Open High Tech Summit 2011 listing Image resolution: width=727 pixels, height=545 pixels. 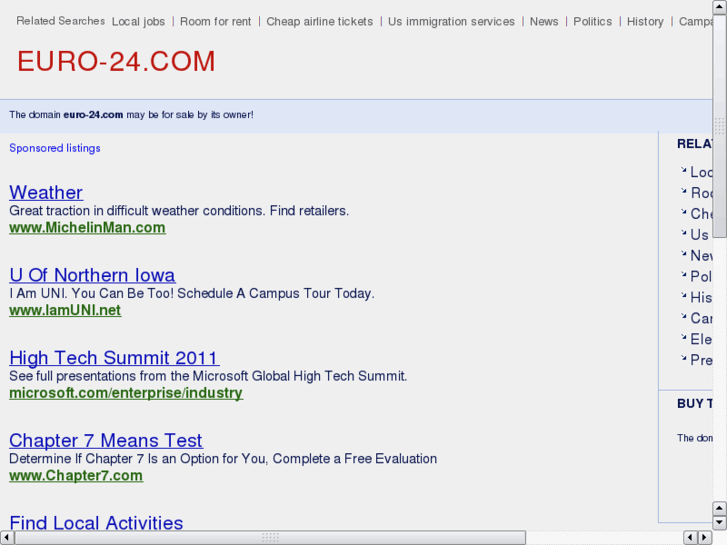115,358
